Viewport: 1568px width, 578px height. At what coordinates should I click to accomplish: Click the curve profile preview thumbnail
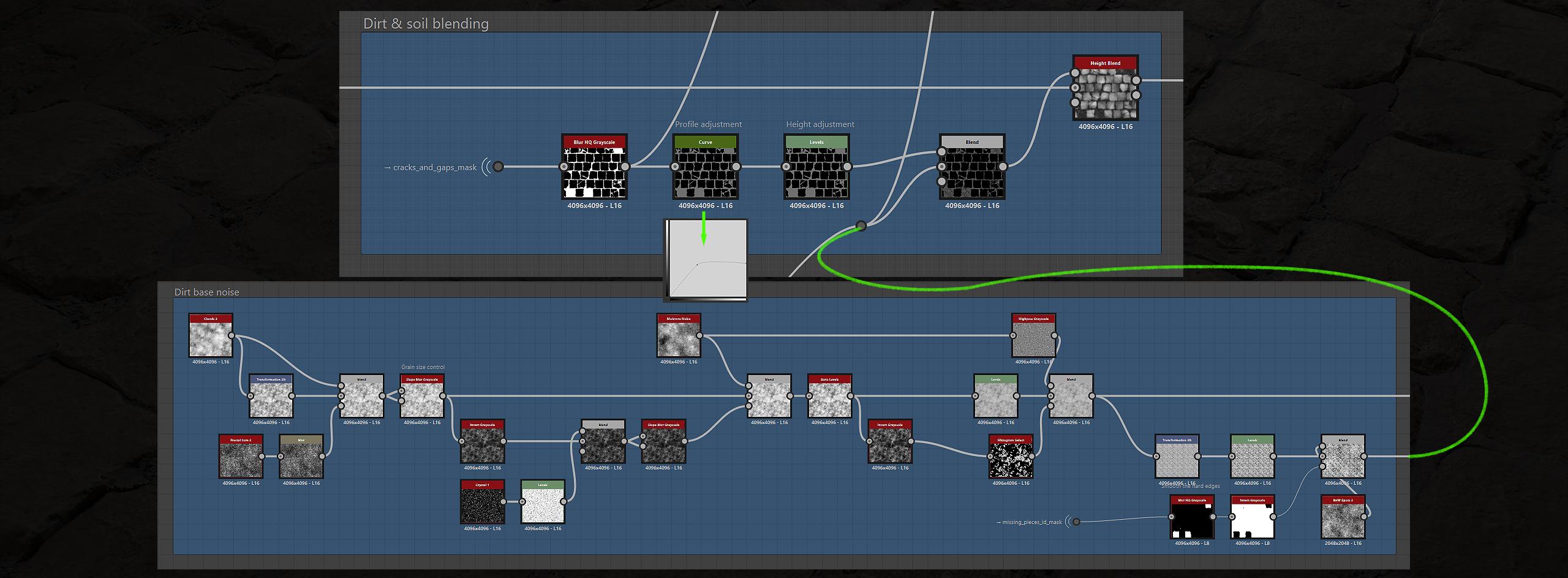click(706, 260)
